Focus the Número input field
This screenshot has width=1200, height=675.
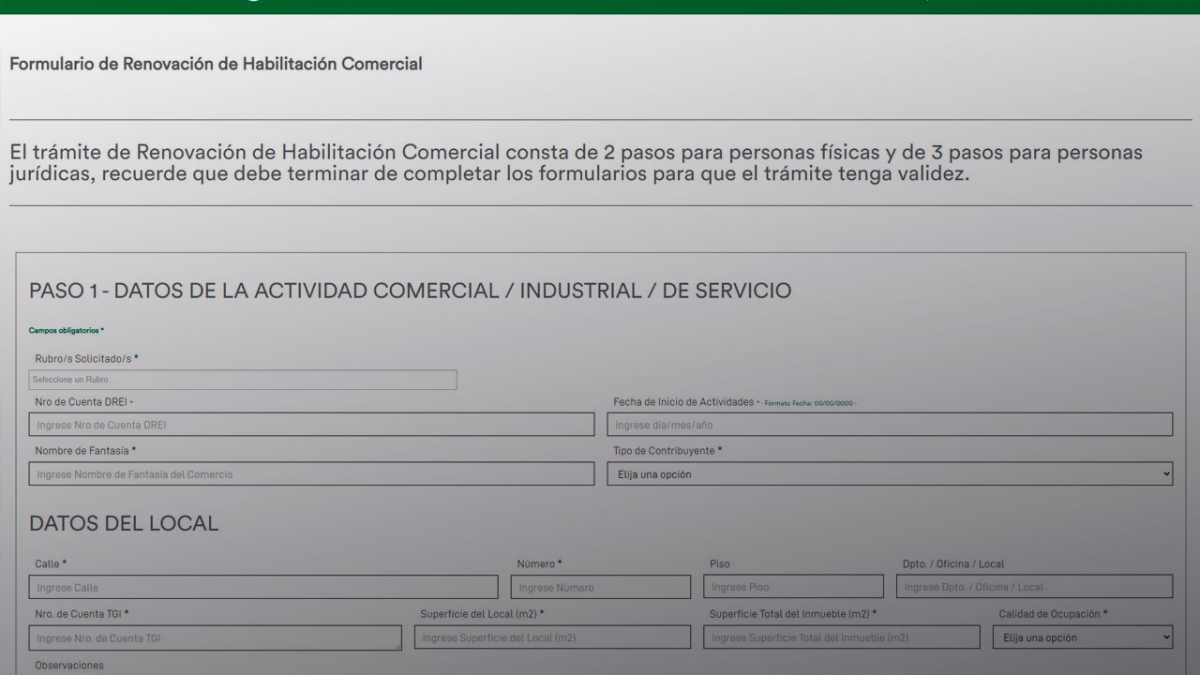click(601, 587)
